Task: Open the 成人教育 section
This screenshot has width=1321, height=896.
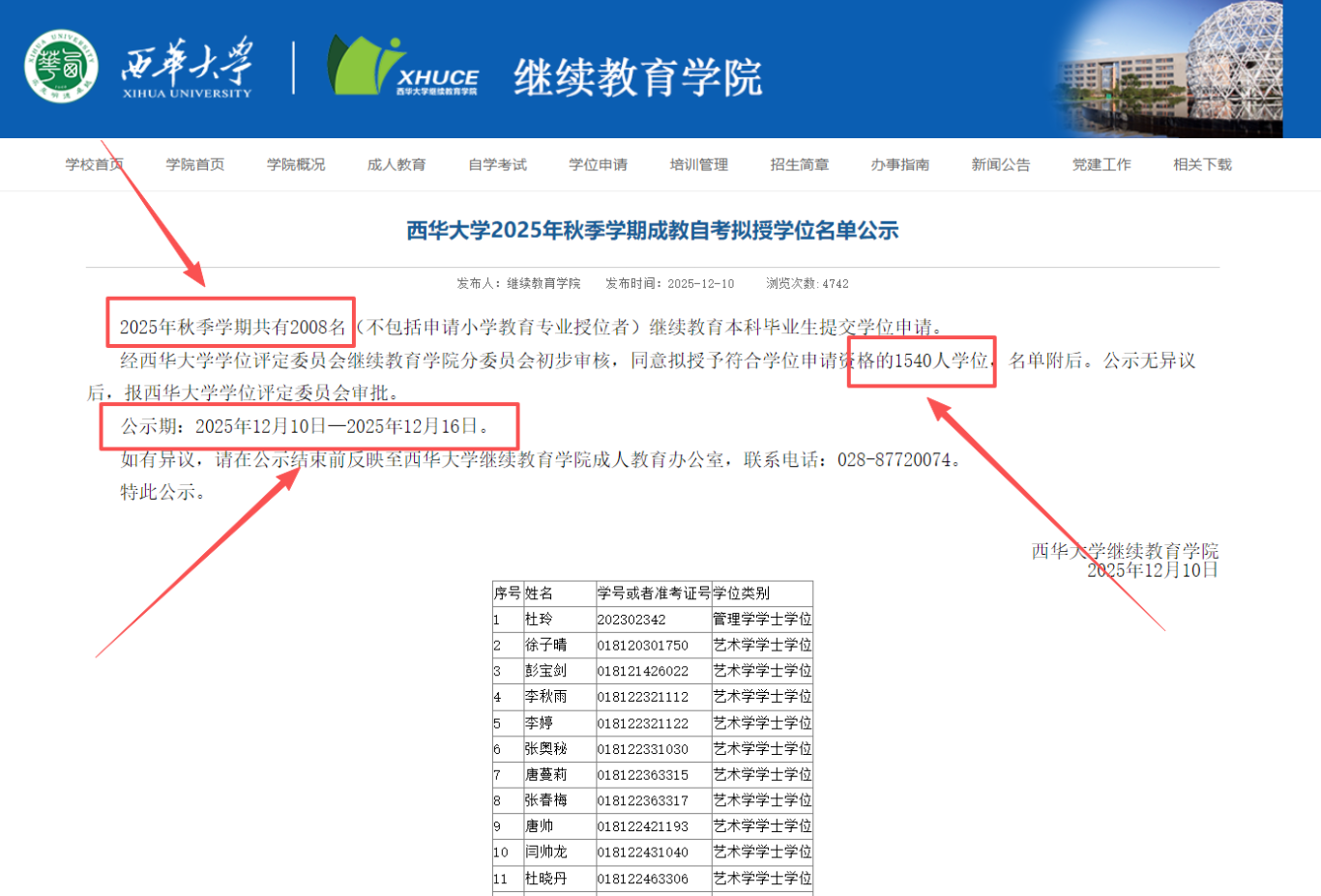Action: coord(396,164)
